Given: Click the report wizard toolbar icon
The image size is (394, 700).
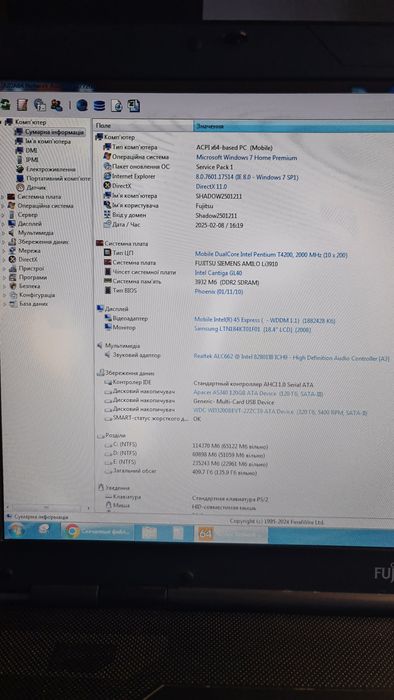Looking at the screenshot, I should (22, 105).
